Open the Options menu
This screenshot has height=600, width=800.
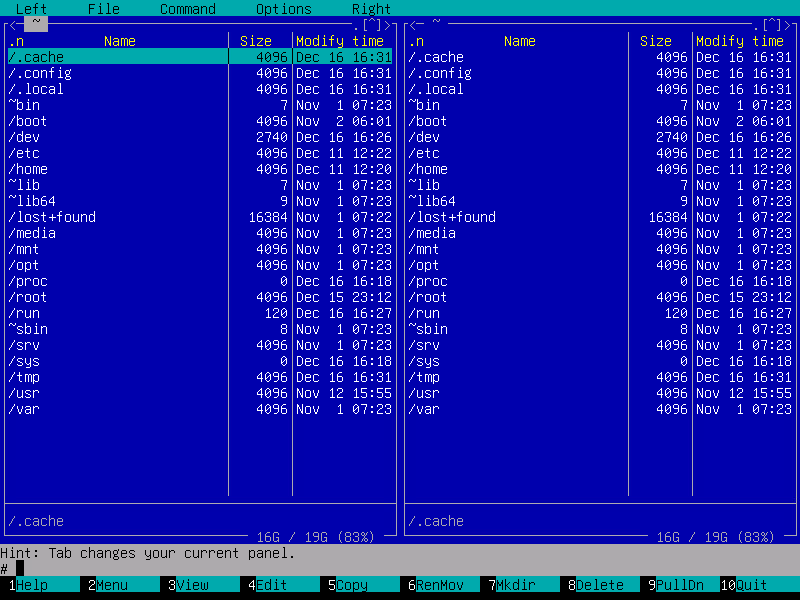[x=283, y=8]
